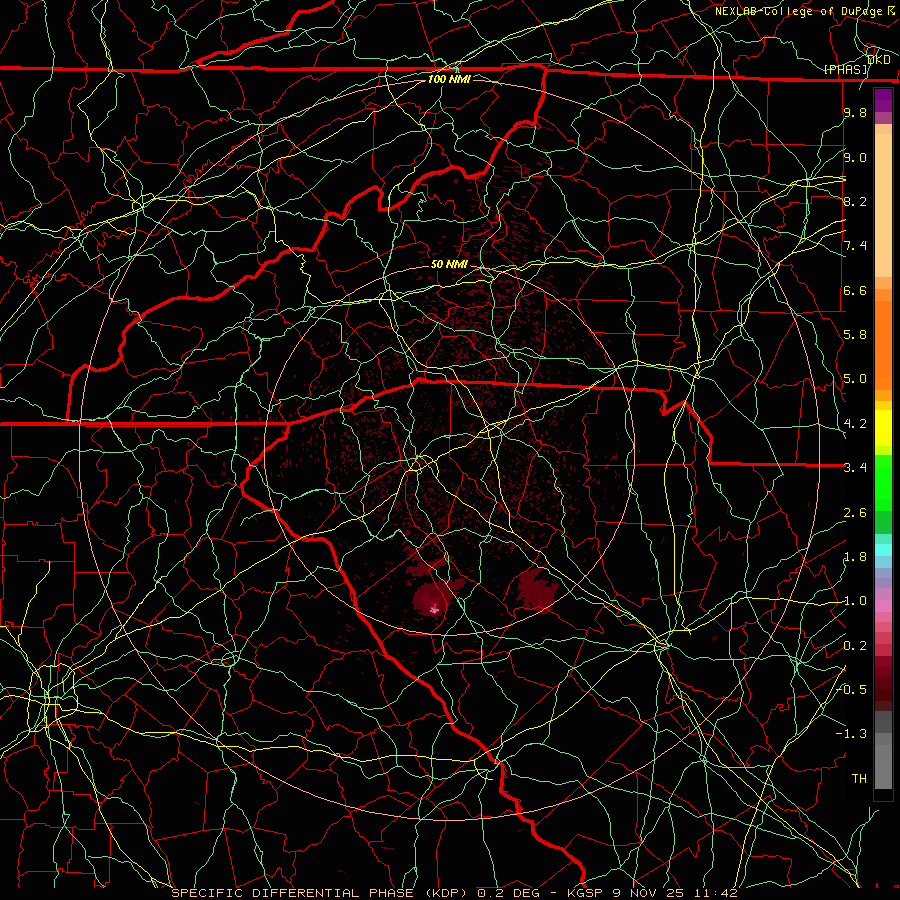The width and height of the screenshot is (900, 900).
Task: Click the dark red echo east of pink core
Action: click(536, 590)
